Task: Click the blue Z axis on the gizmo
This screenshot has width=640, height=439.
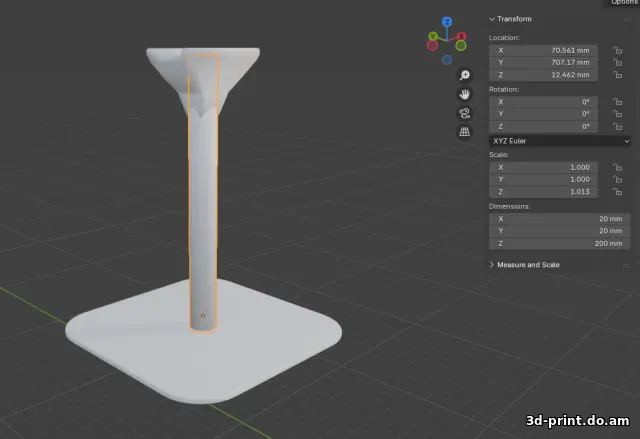Action: click(x=447, y=21)
